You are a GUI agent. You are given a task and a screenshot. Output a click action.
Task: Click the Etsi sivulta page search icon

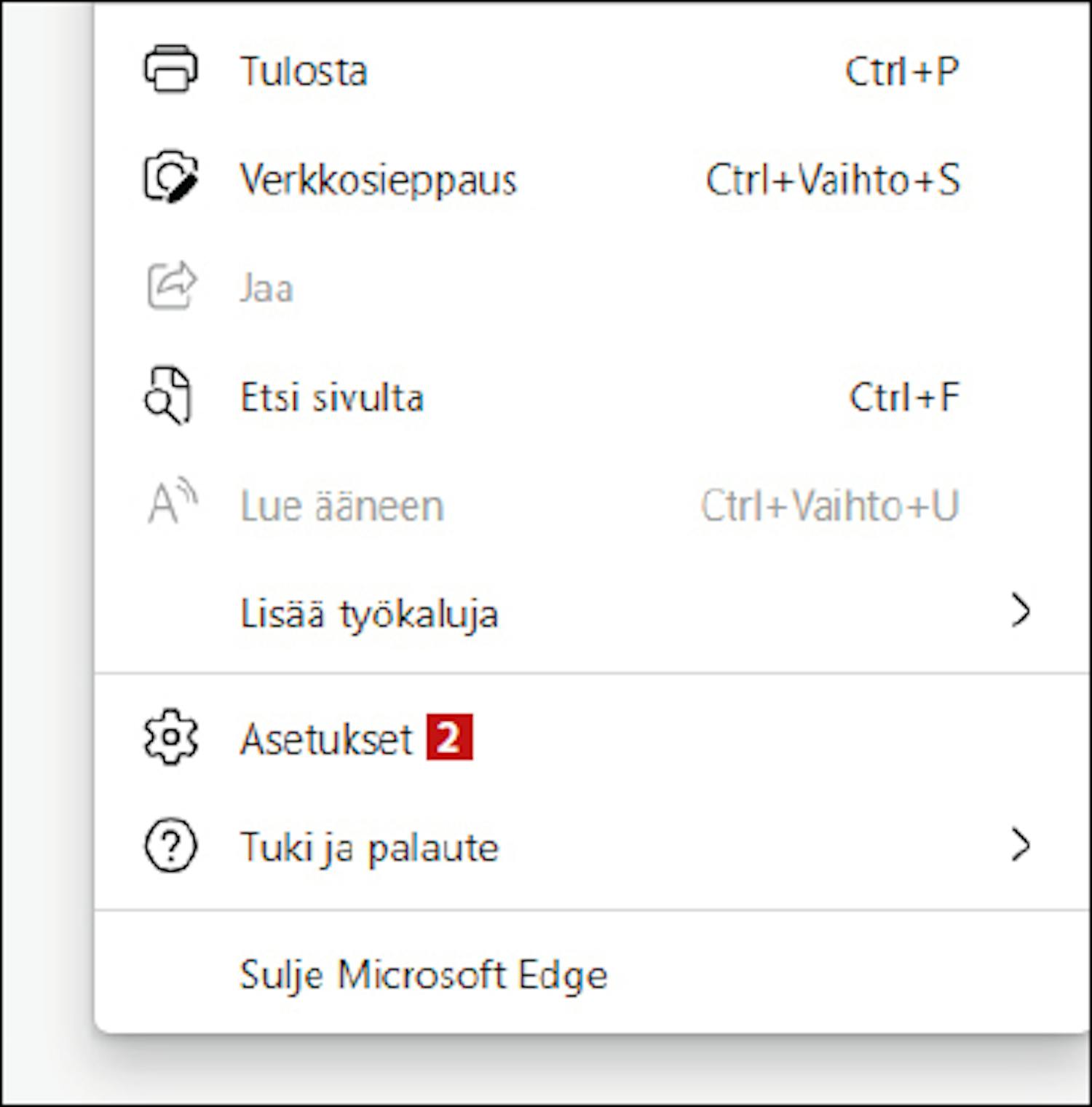click(168, 396)
